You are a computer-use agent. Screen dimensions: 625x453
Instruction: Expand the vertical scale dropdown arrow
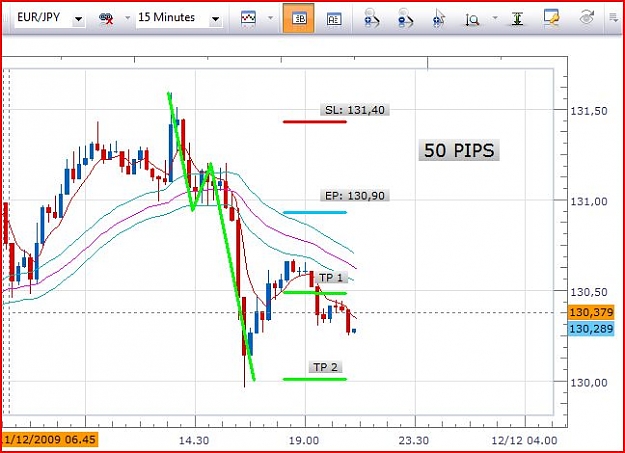pos(495,18)
